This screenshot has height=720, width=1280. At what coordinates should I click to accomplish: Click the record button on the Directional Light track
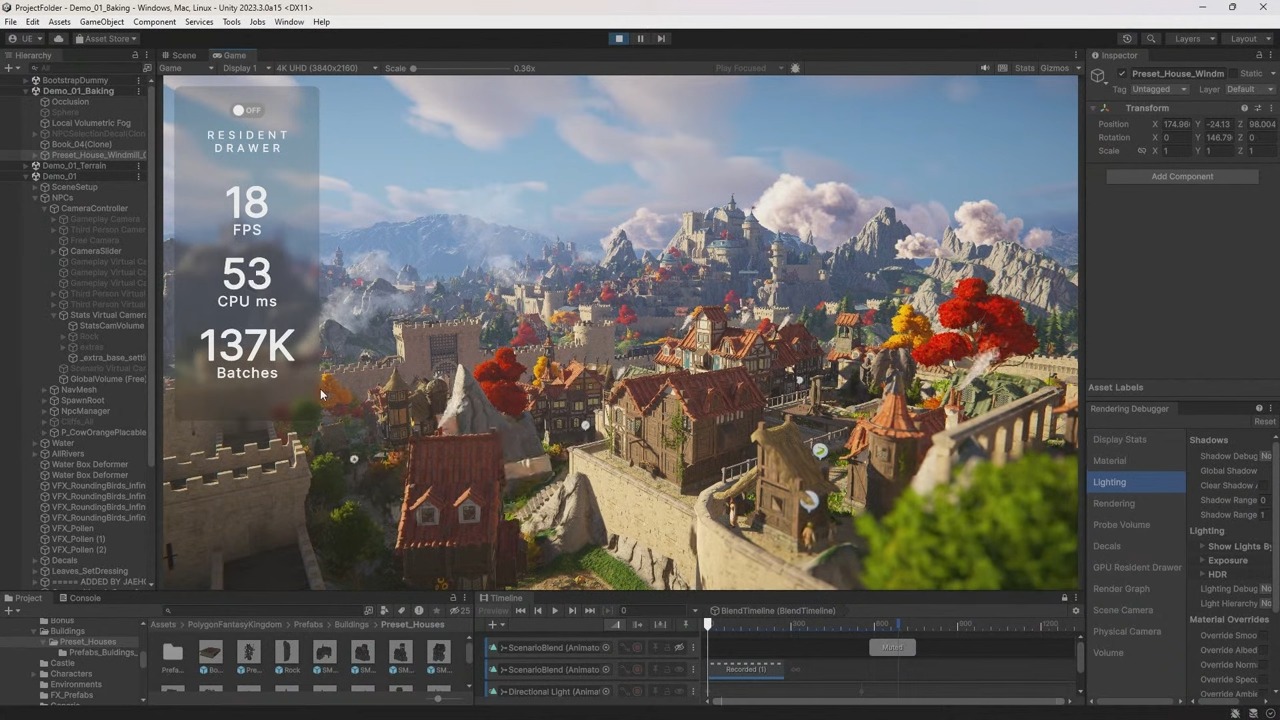(x=637, y=691)
